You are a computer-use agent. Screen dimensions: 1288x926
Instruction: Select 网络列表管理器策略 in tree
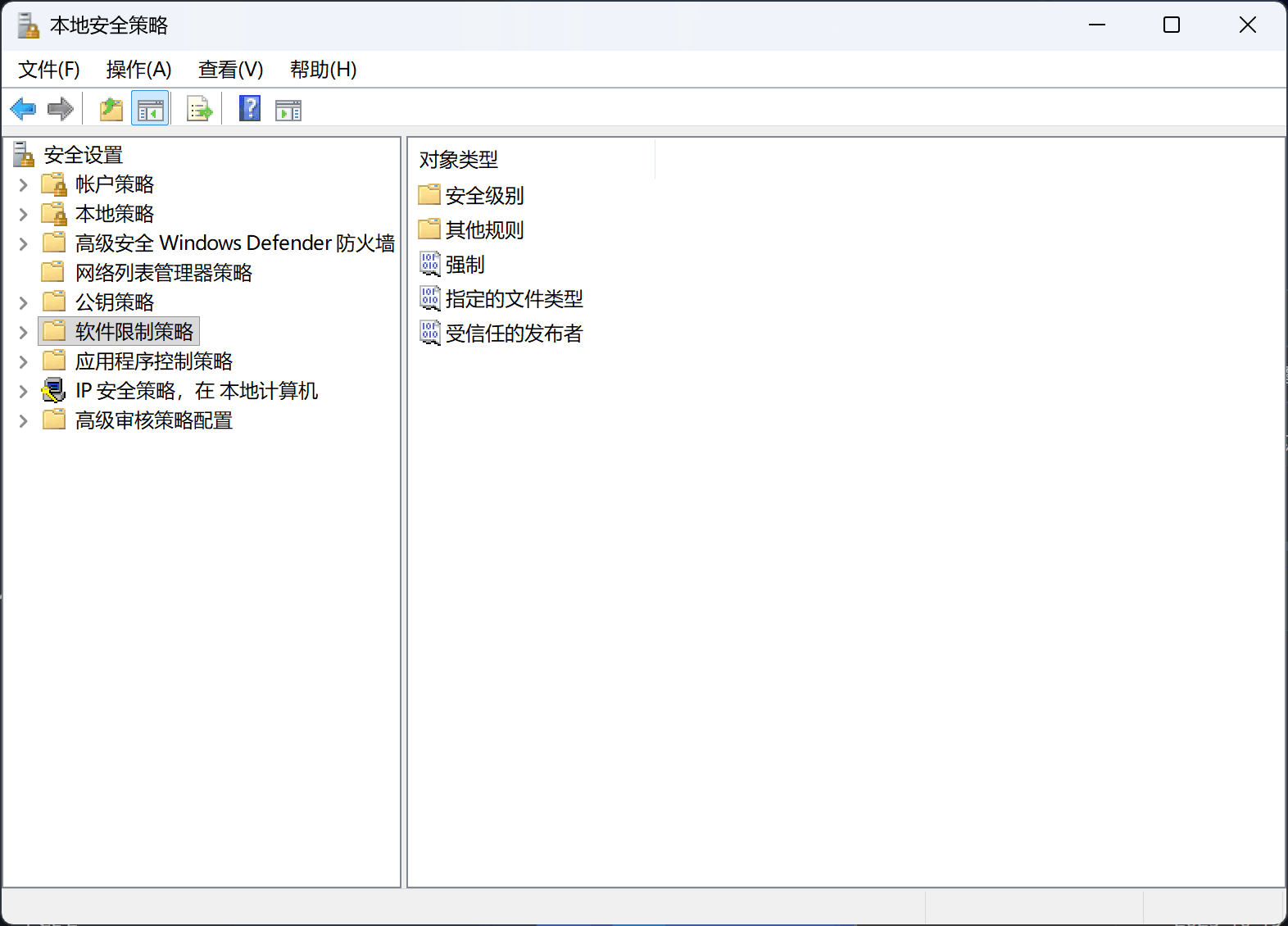pyautogui.click(x=163, y=273)
